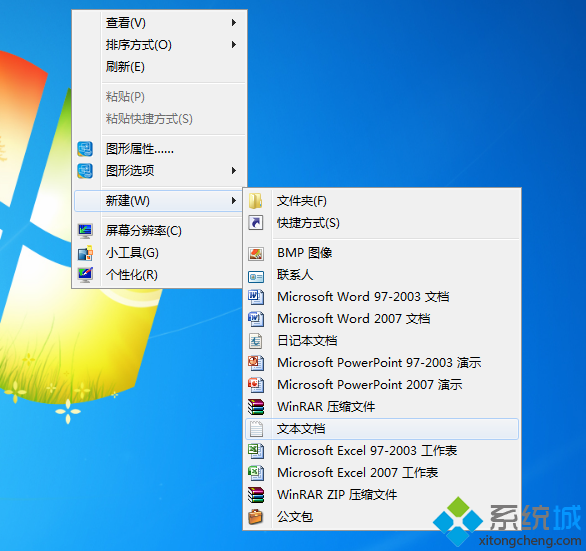This screenshot has height=551, width=586.
Task: Click the Word 2007 document icon
Action: tap(256, 319)
